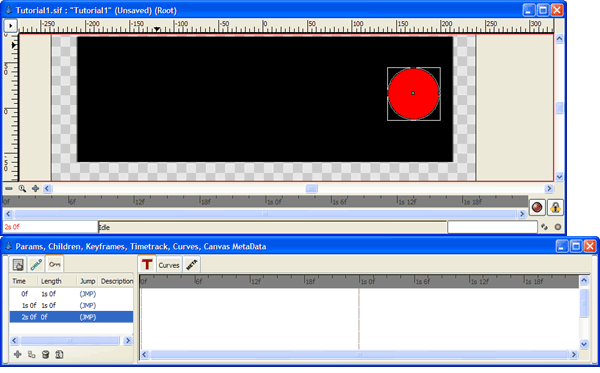
Task: Switch to the Curves tab
Action: (169, 265)
